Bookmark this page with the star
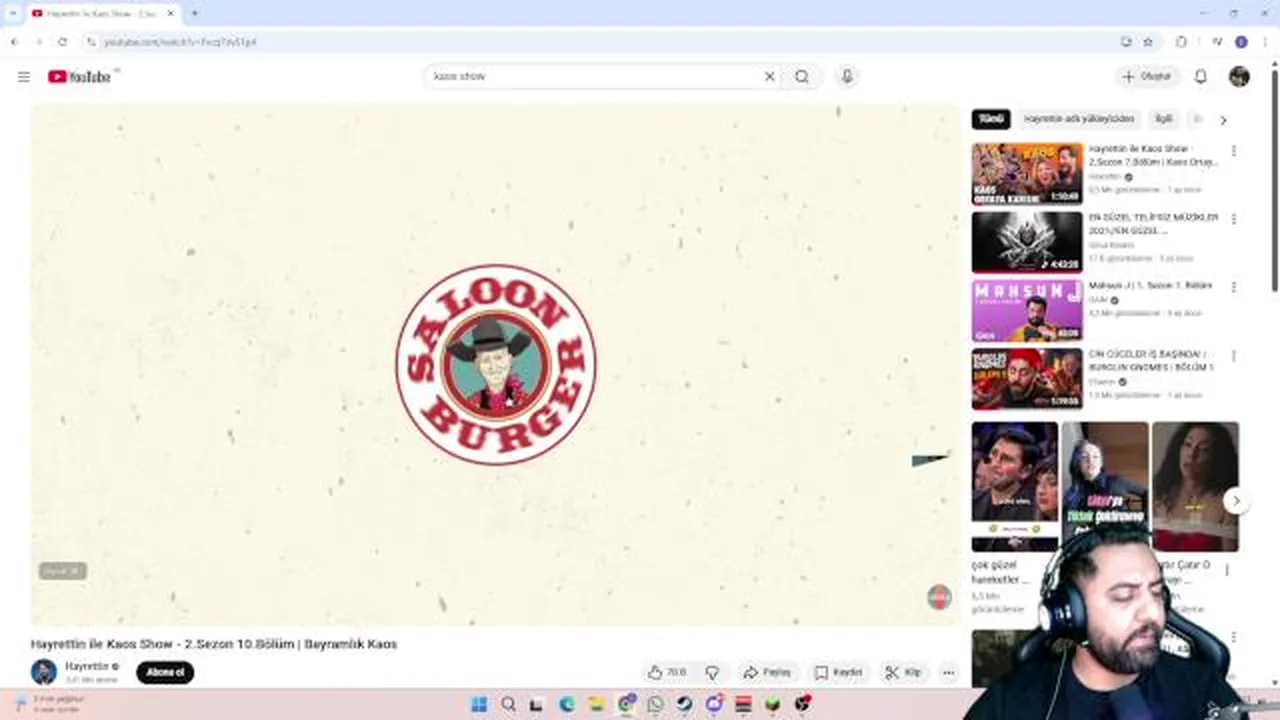Viewport: 1280px width, 720px height. click(1148, 42)
